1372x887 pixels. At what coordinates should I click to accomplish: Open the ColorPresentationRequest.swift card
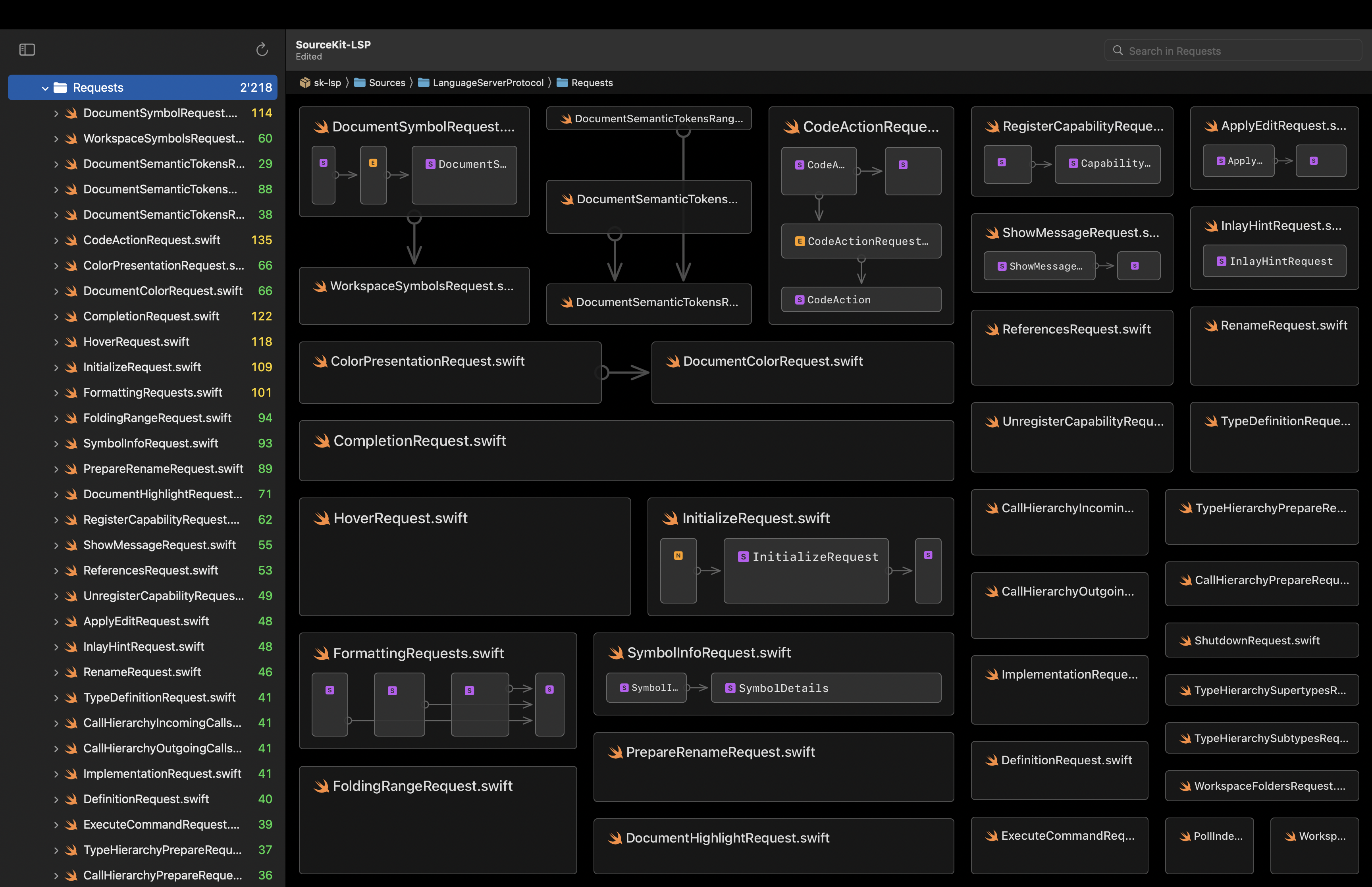point(450,373)
